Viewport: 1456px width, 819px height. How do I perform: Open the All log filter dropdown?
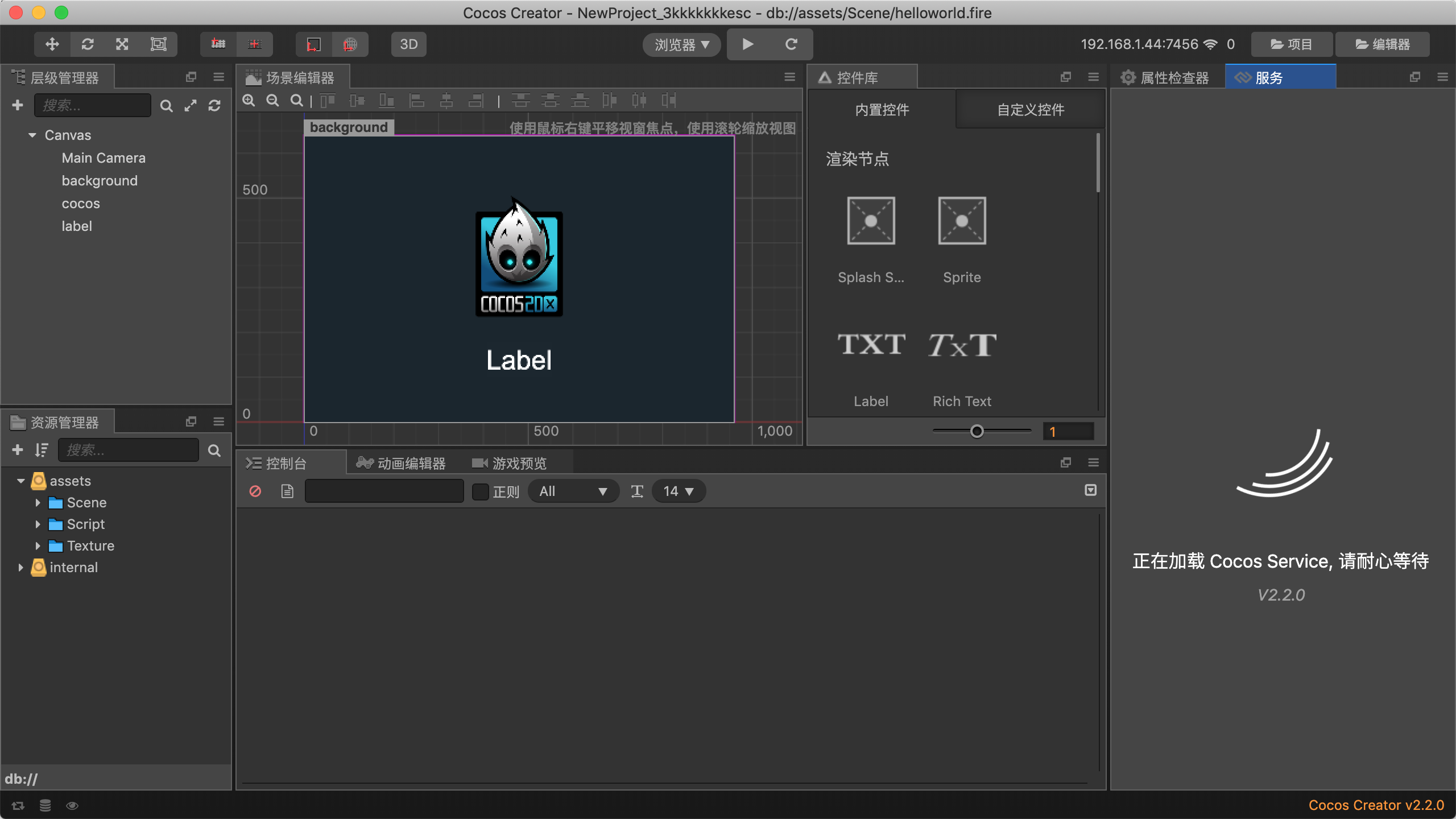pyautogui.click(x=573, y=491)
